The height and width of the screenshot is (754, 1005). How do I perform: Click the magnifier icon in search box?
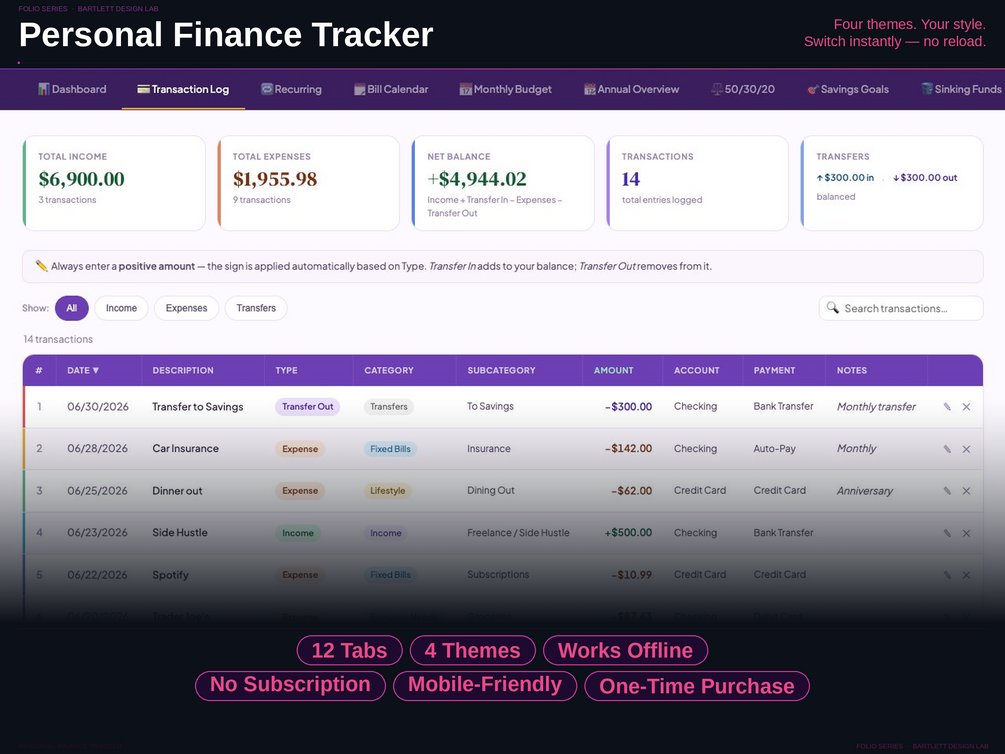(833, 308)
